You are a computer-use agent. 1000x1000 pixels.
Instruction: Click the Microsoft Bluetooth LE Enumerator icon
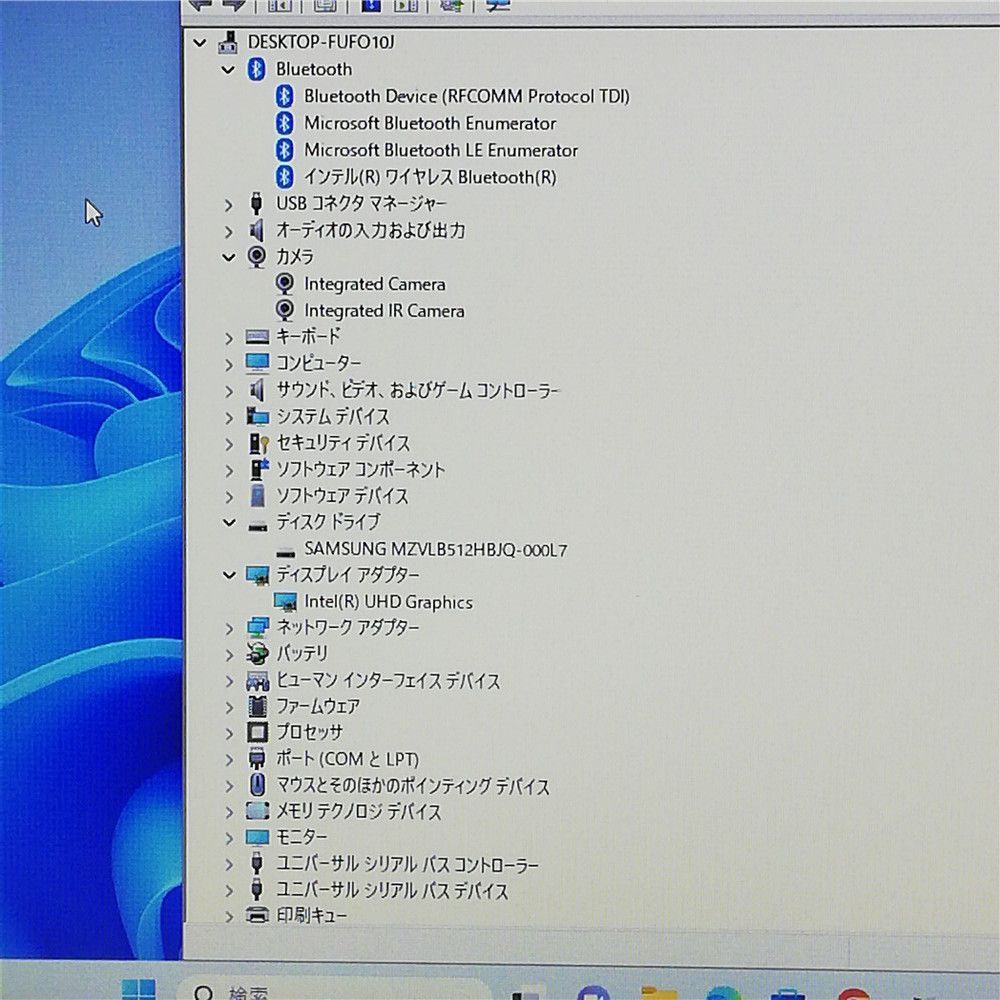284,150
